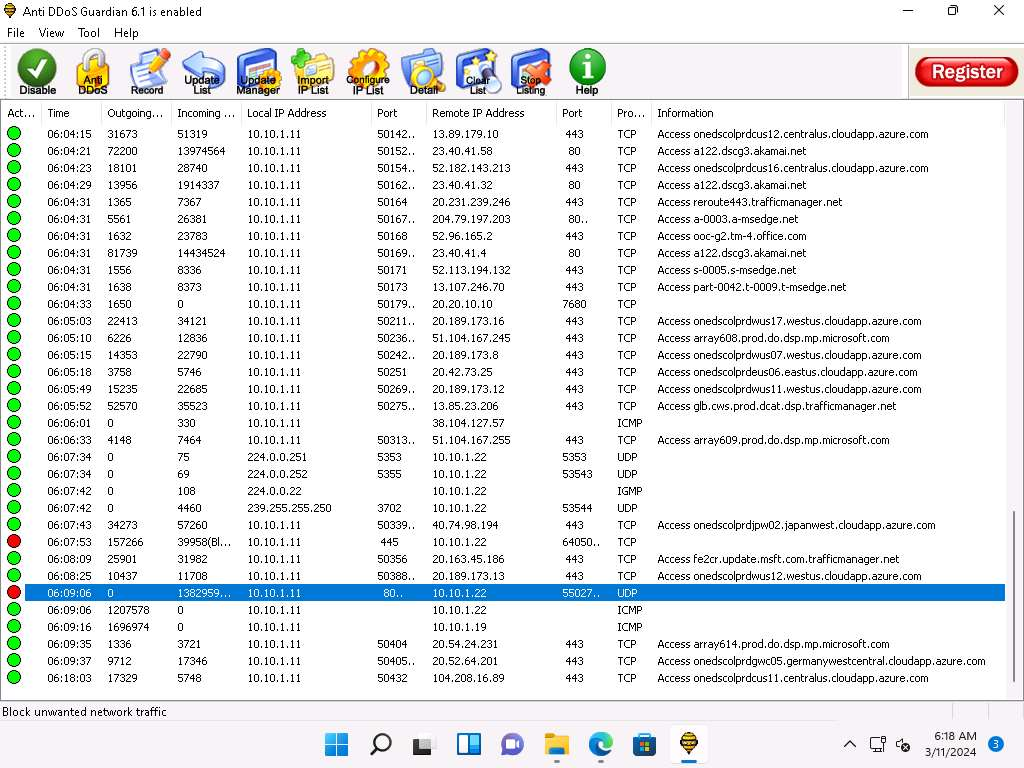Show hidden system tray icons chevron
The image size is (1024, 768).
850,744
